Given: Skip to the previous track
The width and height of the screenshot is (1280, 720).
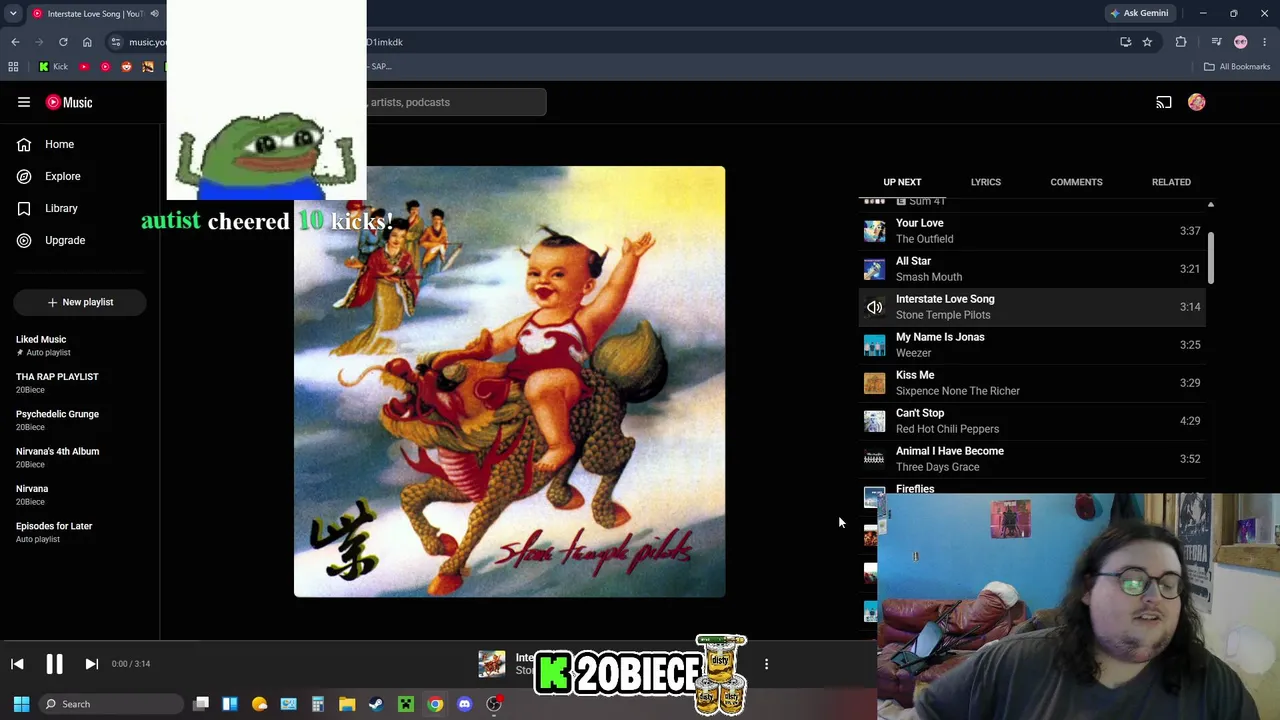Looking at the screenshot, I should [17, 664].
